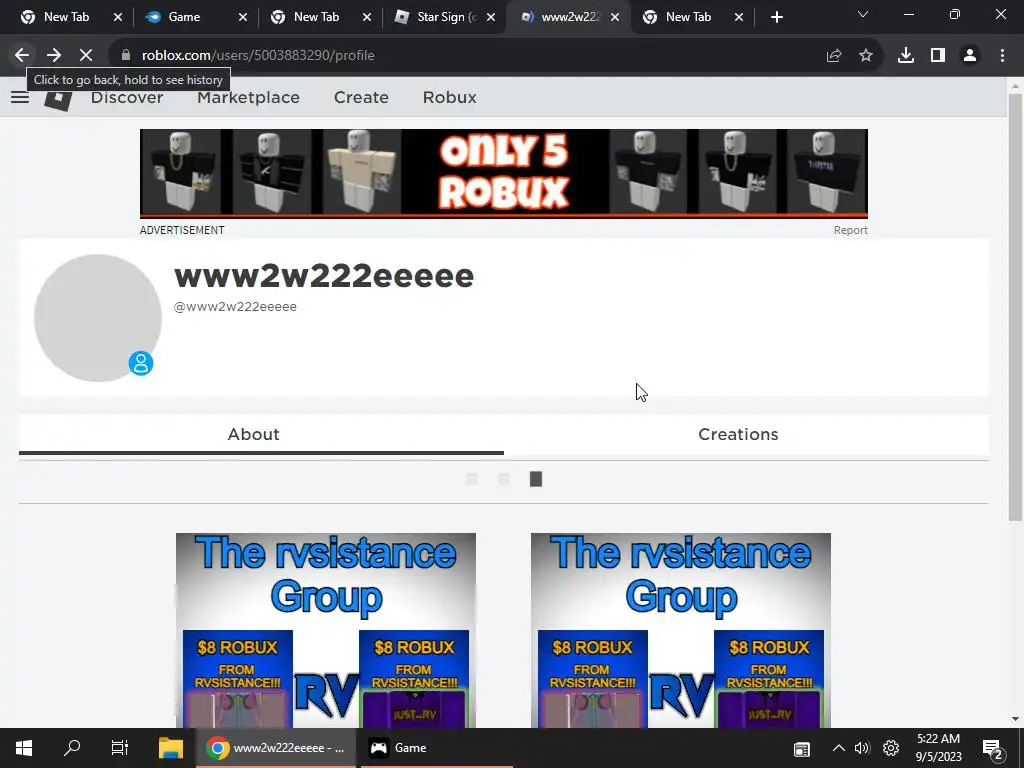Expand the tab search chevron

[x=863, y=14]
